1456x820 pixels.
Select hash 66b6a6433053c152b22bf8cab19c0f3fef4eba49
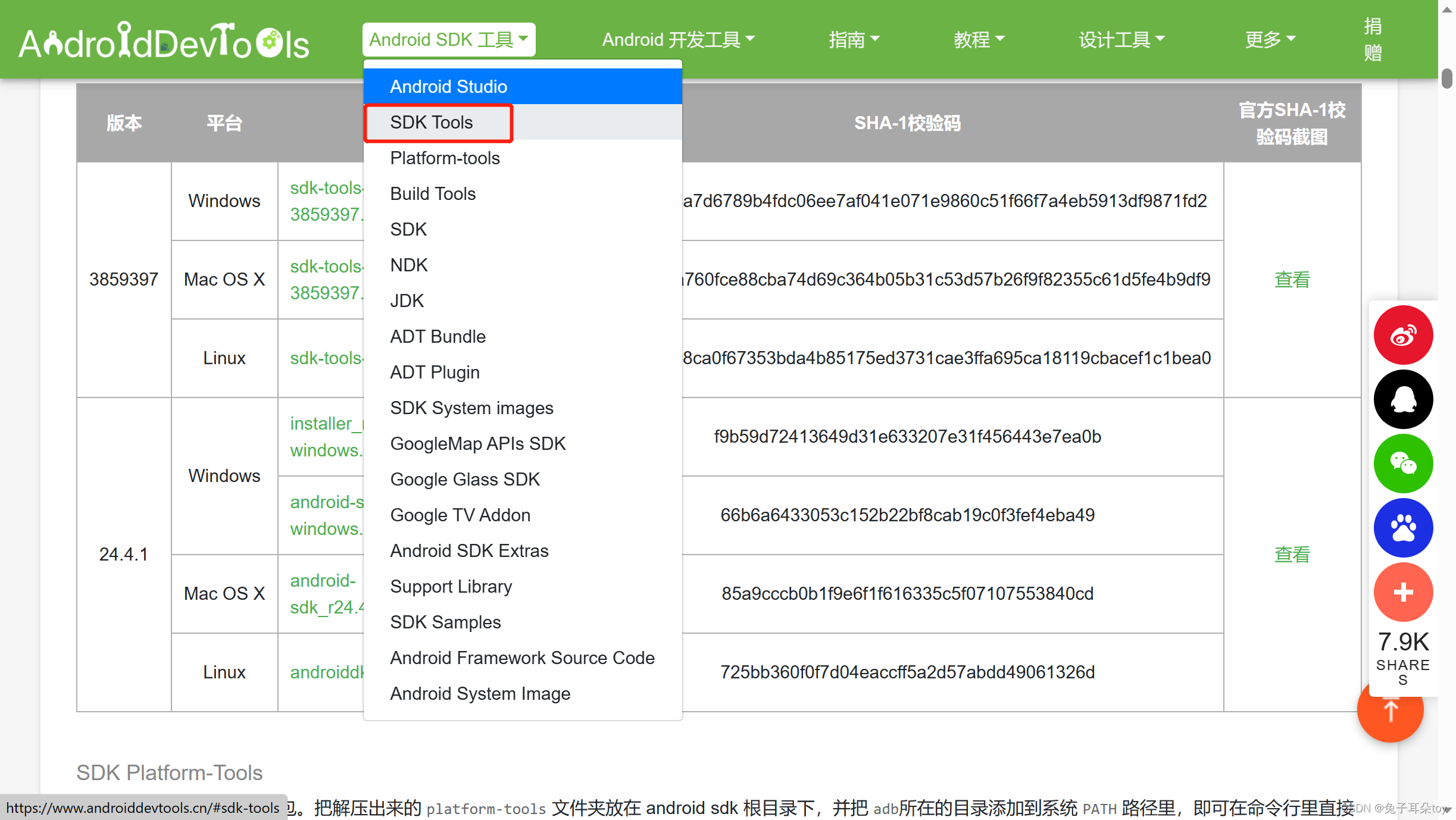pos(907,515)
